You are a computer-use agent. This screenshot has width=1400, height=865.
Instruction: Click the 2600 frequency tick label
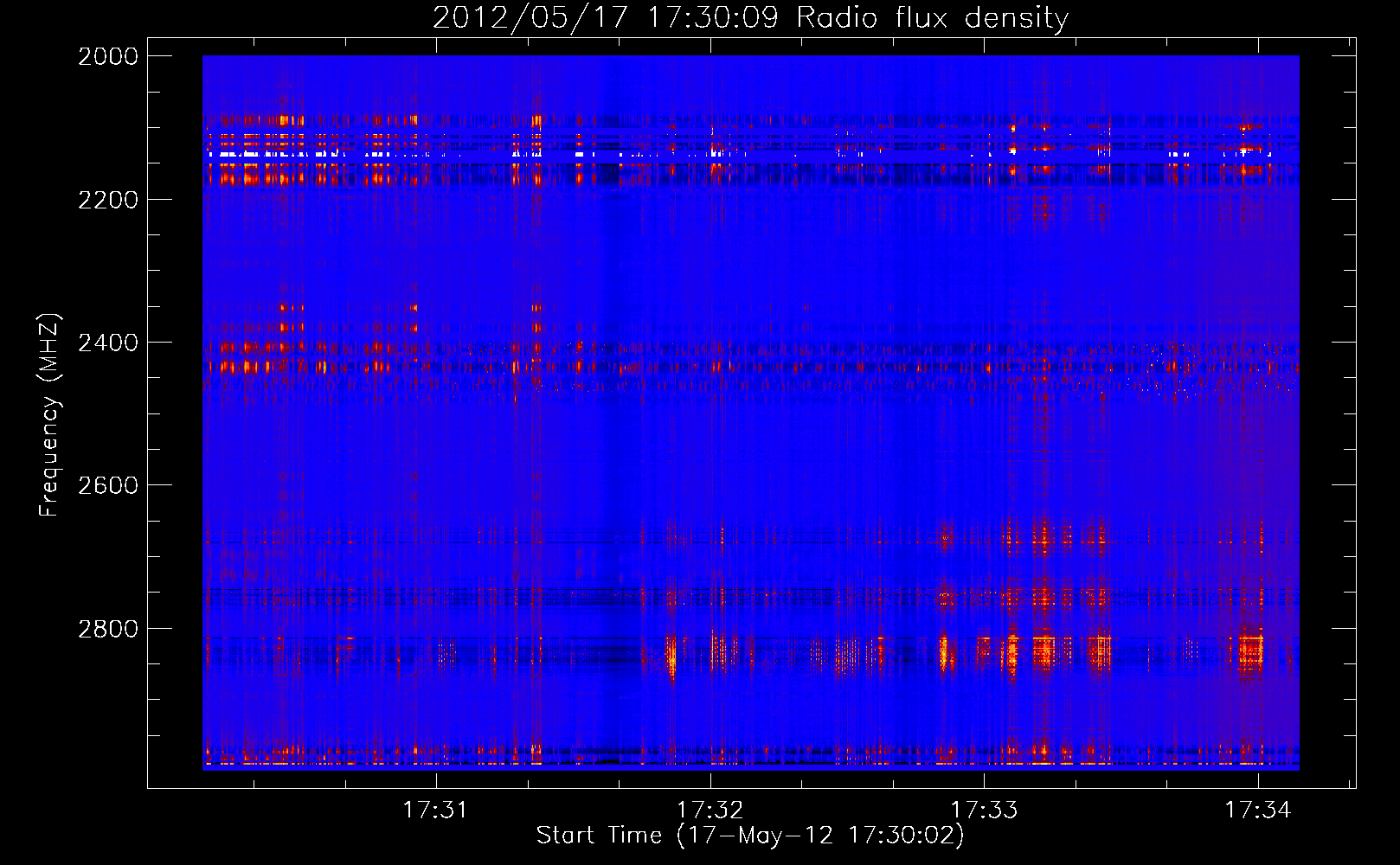[108, 485]
